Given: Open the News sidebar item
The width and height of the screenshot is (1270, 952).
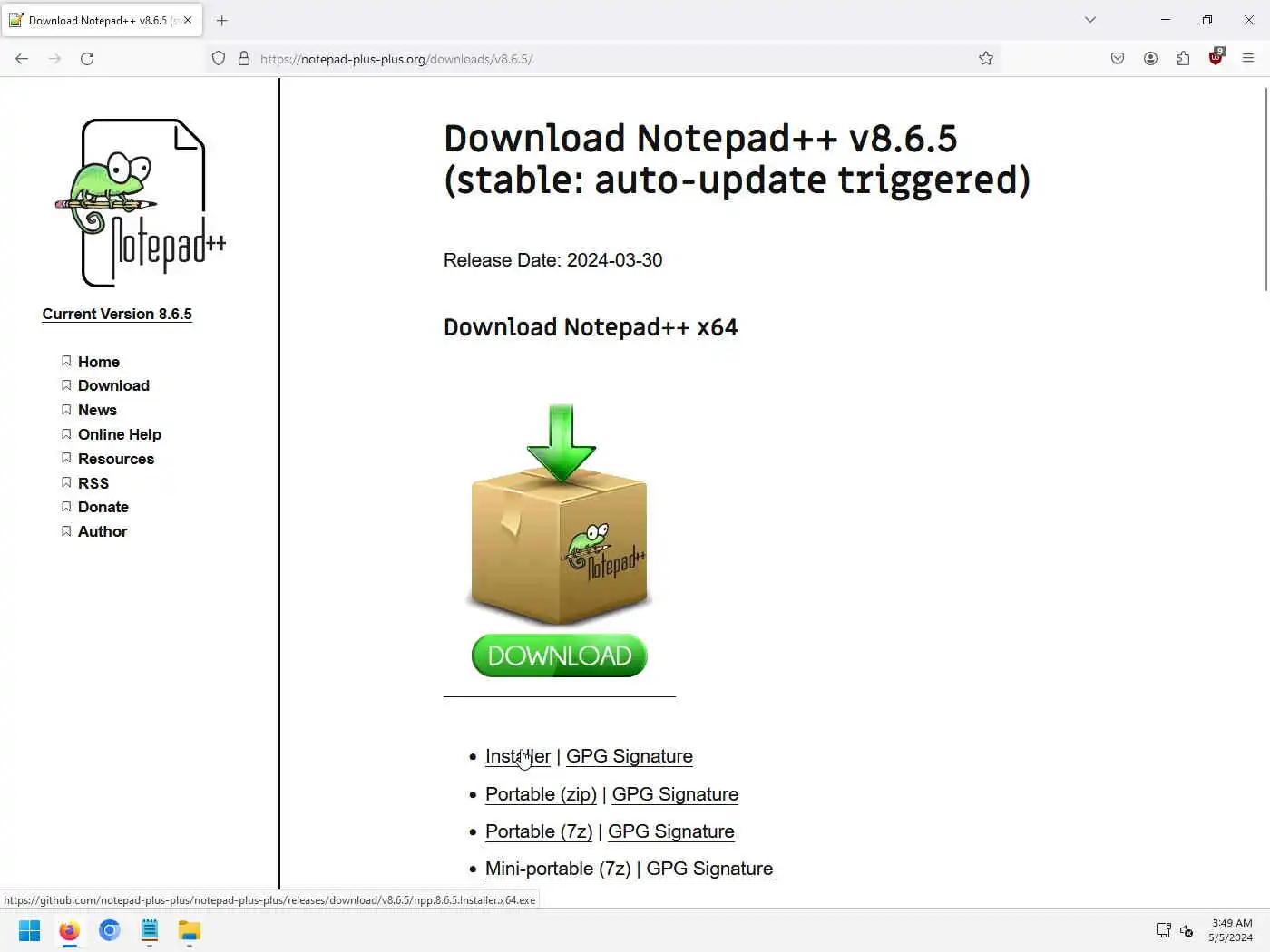Looking at the screenshot, I should coord(97,410).
